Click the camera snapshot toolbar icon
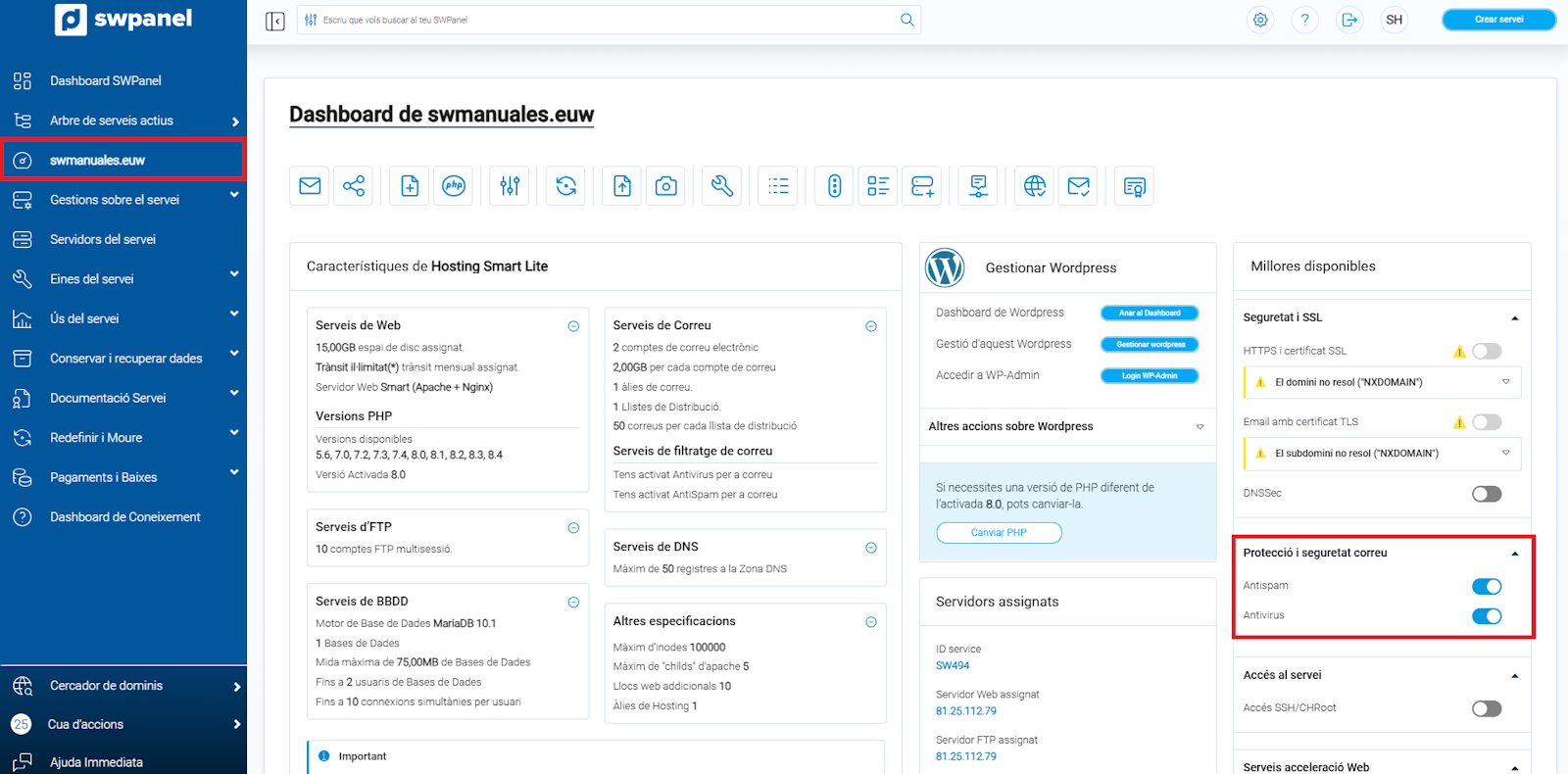 (x=666, y=186)
